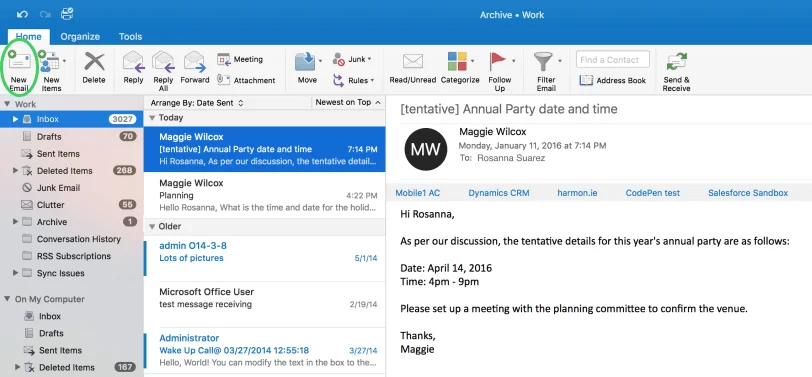Toggle Newest on Top sort order

[x=348, y=103]
